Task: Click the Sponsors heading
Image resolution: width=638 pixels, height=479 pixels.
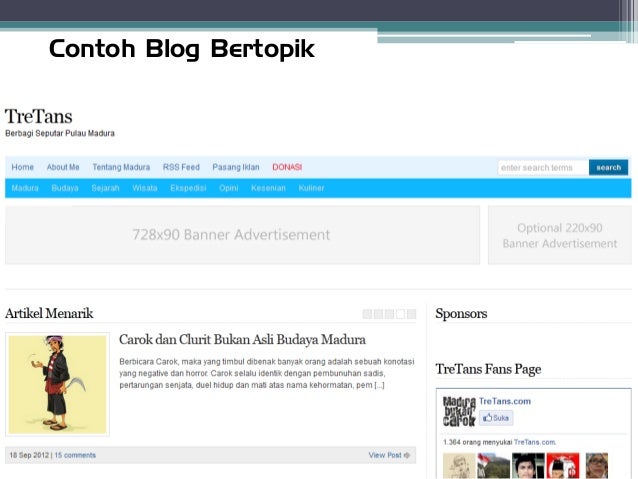Action: (x=461, y=313)
